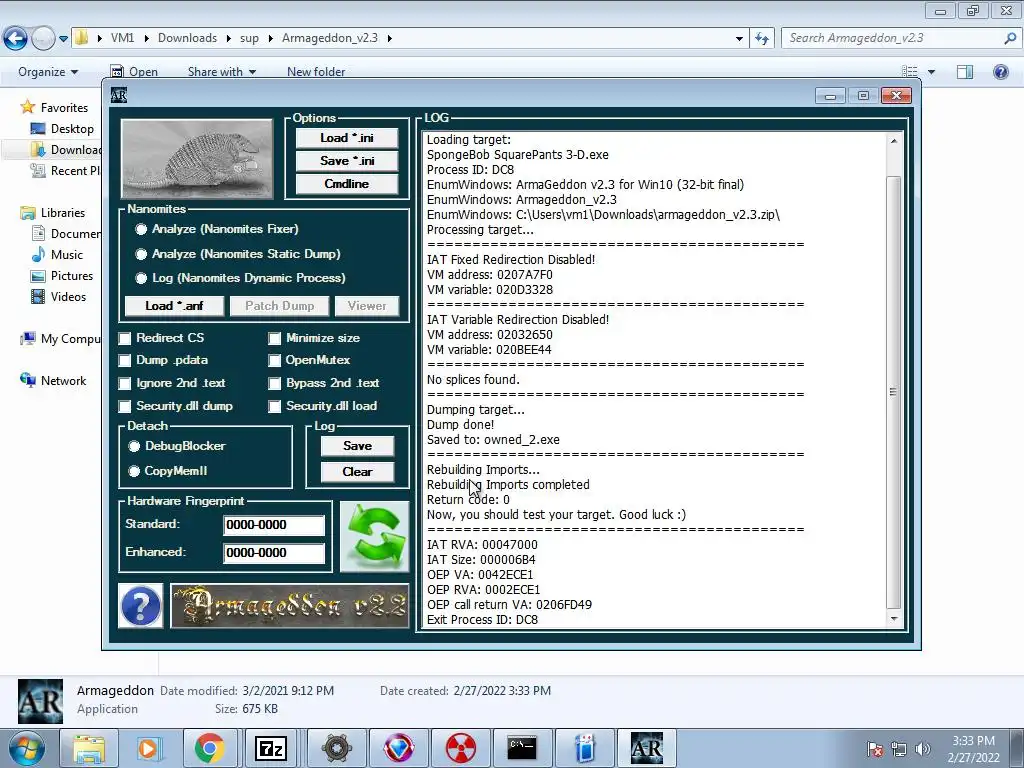Select Desktop in the Favorites list
This screenshot has height=768, width=1024.
[x=65, y=129]
